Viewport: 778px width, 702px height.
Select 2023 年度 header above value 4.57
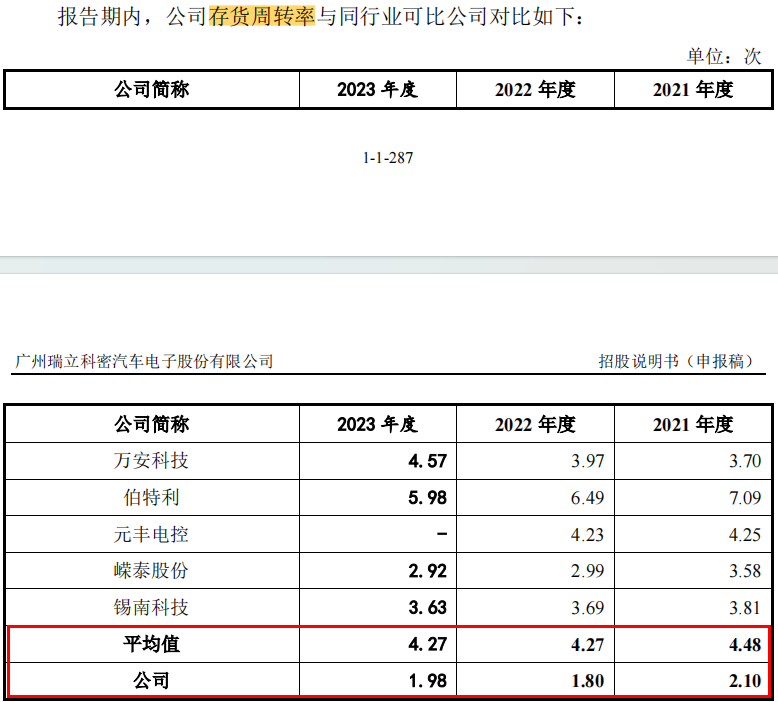coord(378,424)
